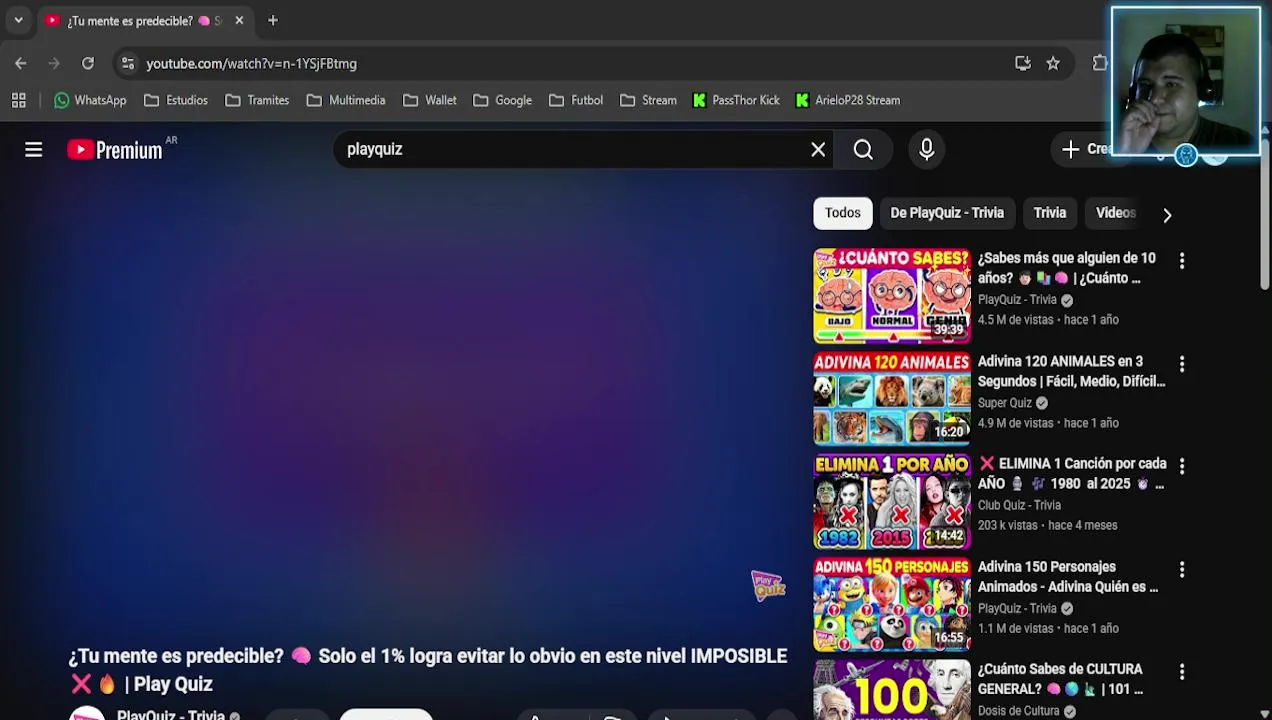
Task: Open '¿Sabes más que alguien de 10 años?' video title
Action: click(1066, 268)
